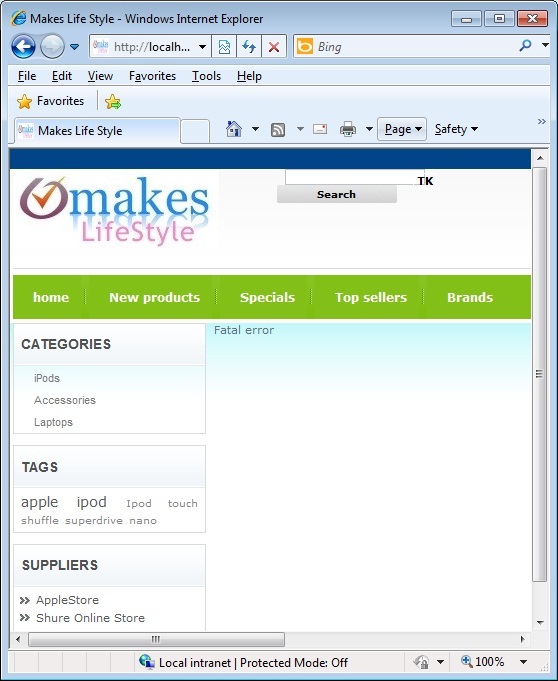Click the RSS feeds icon
Screen dimensions: 558x681
point(278,129)
